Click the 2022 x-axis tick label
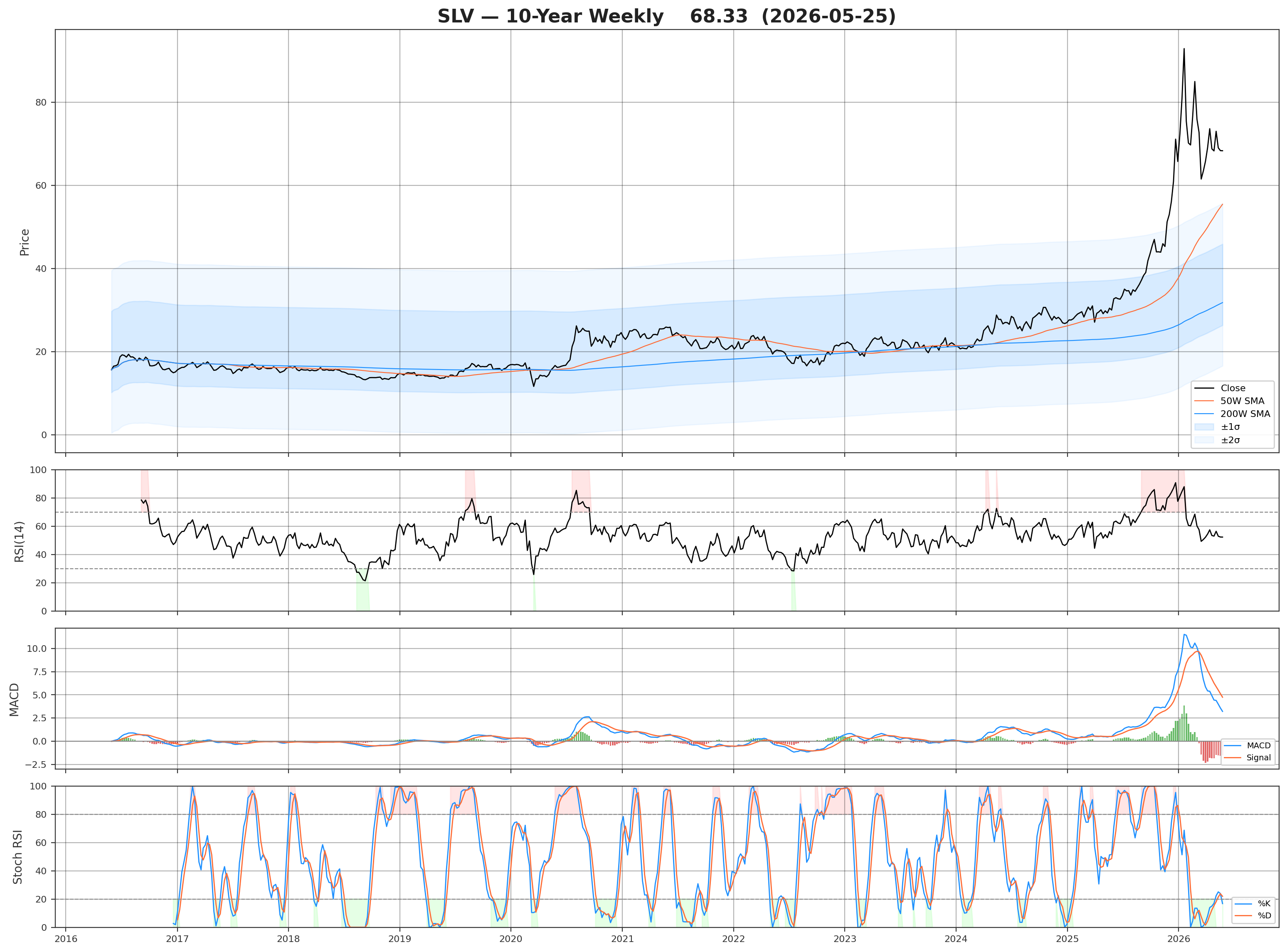This screenshot has width=1287, height=952. (733, 940)
